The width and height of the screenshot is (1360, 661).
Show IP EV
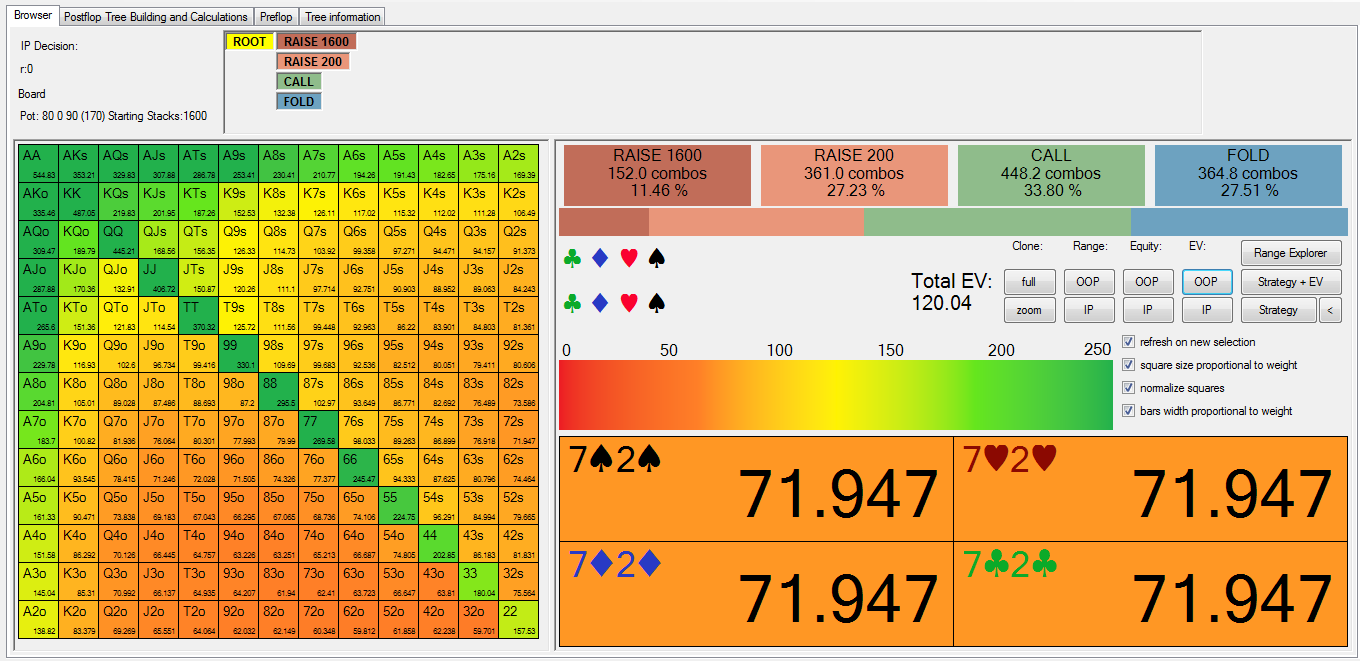(1207, 310)
